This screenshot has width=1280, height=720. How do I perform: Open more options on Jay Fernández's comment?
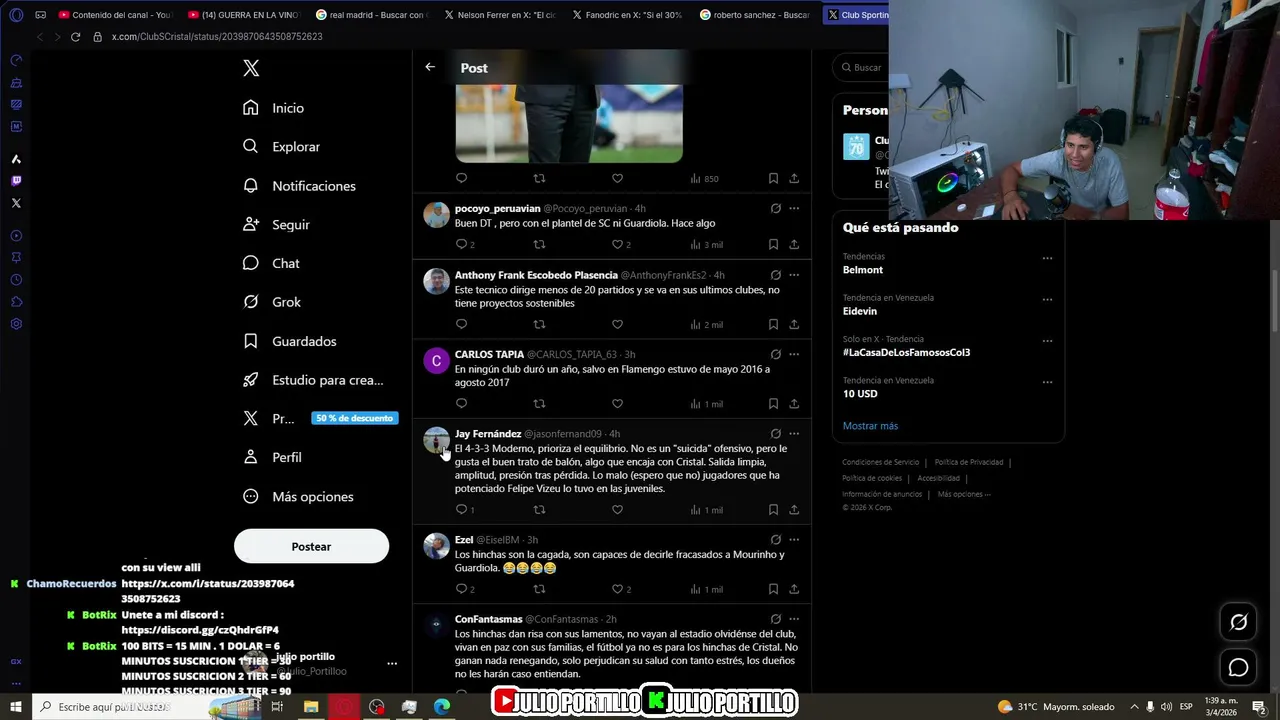pos(794,434)
